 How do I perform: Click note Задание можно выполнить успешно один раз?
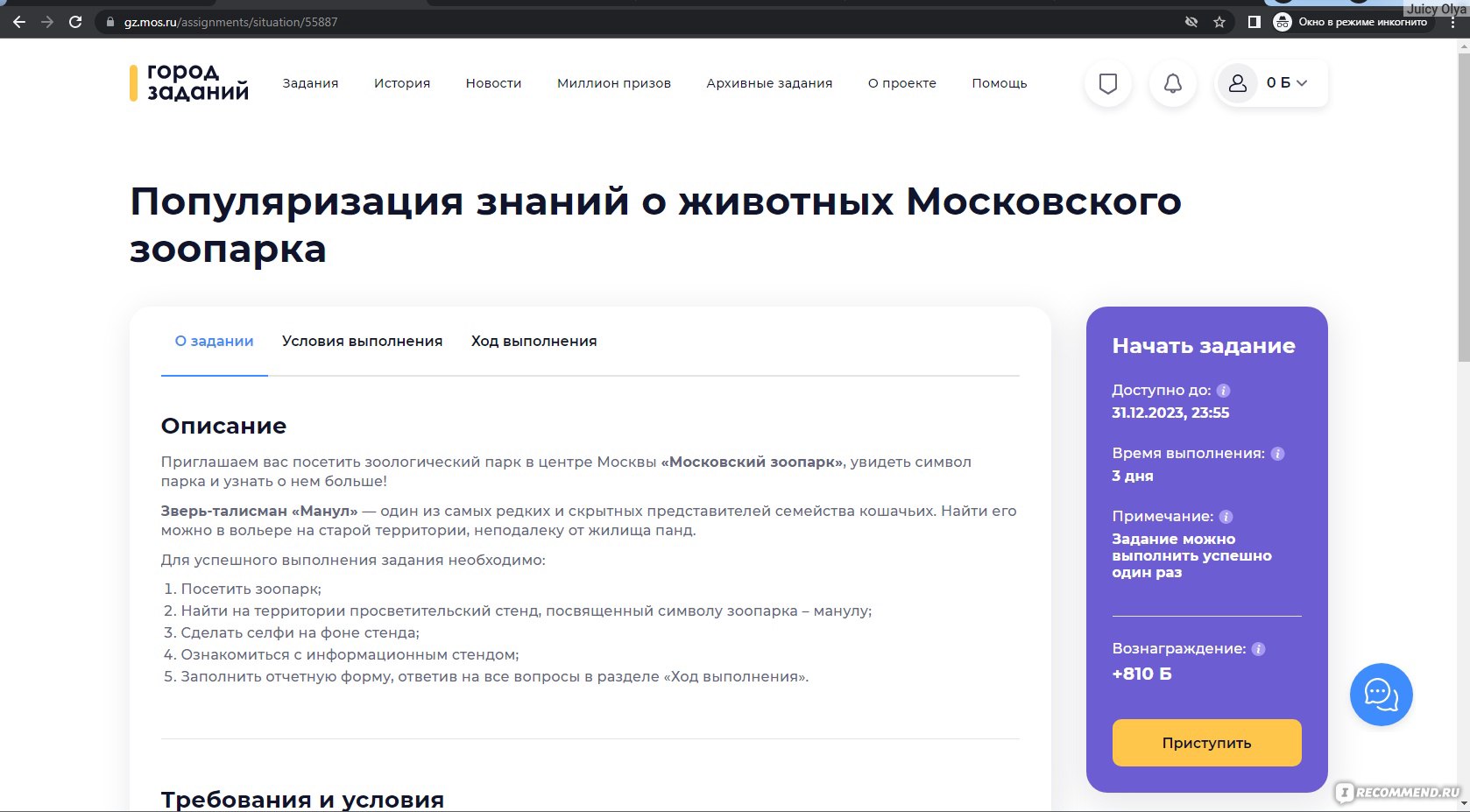point(1191,555)
